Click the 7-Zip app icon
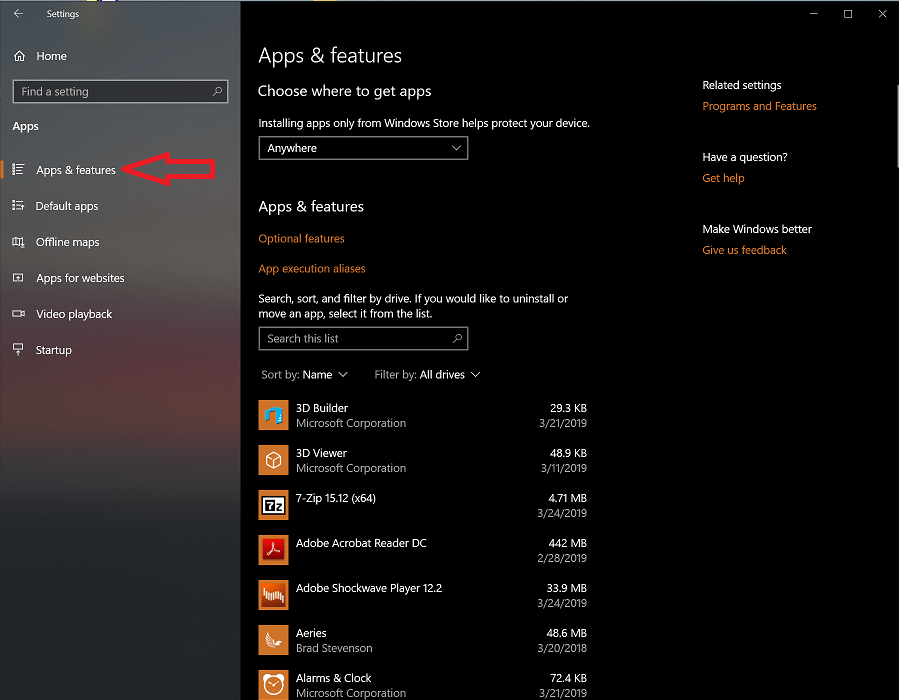The image size is (899, 700). click(x=273, y=505)
